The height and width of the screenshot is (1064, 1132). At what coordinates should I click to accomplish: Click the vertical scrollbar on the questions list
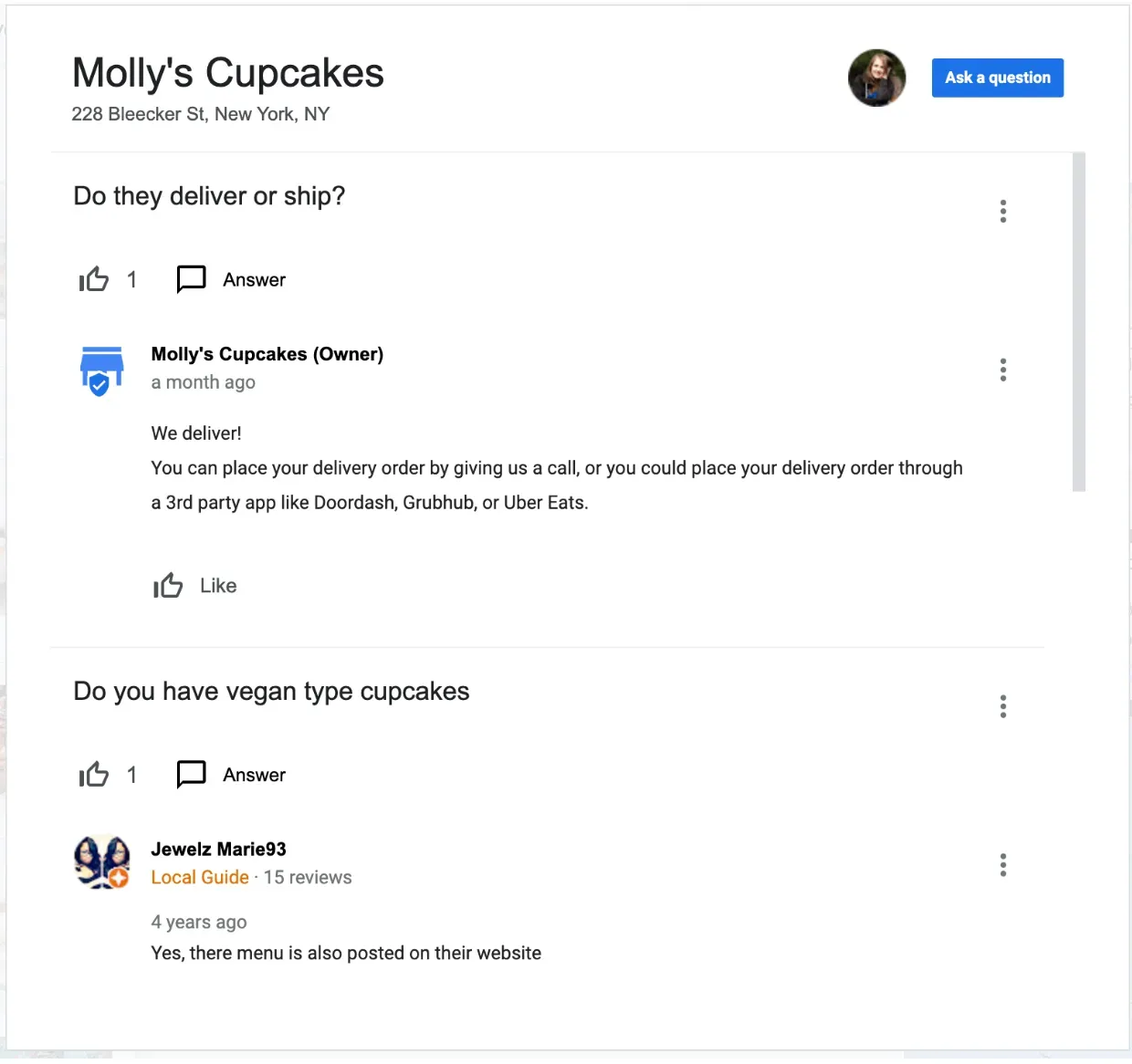[1079, 323]
